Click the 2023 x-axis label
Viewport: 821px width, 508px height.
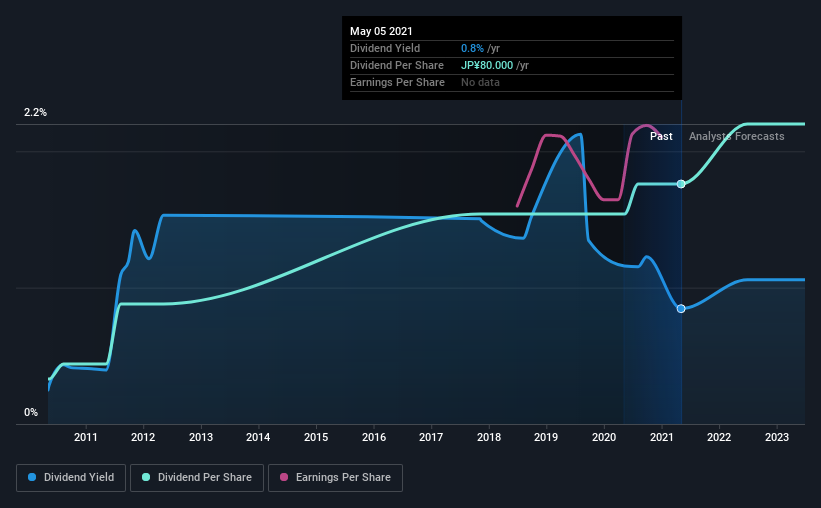(777, 437)
